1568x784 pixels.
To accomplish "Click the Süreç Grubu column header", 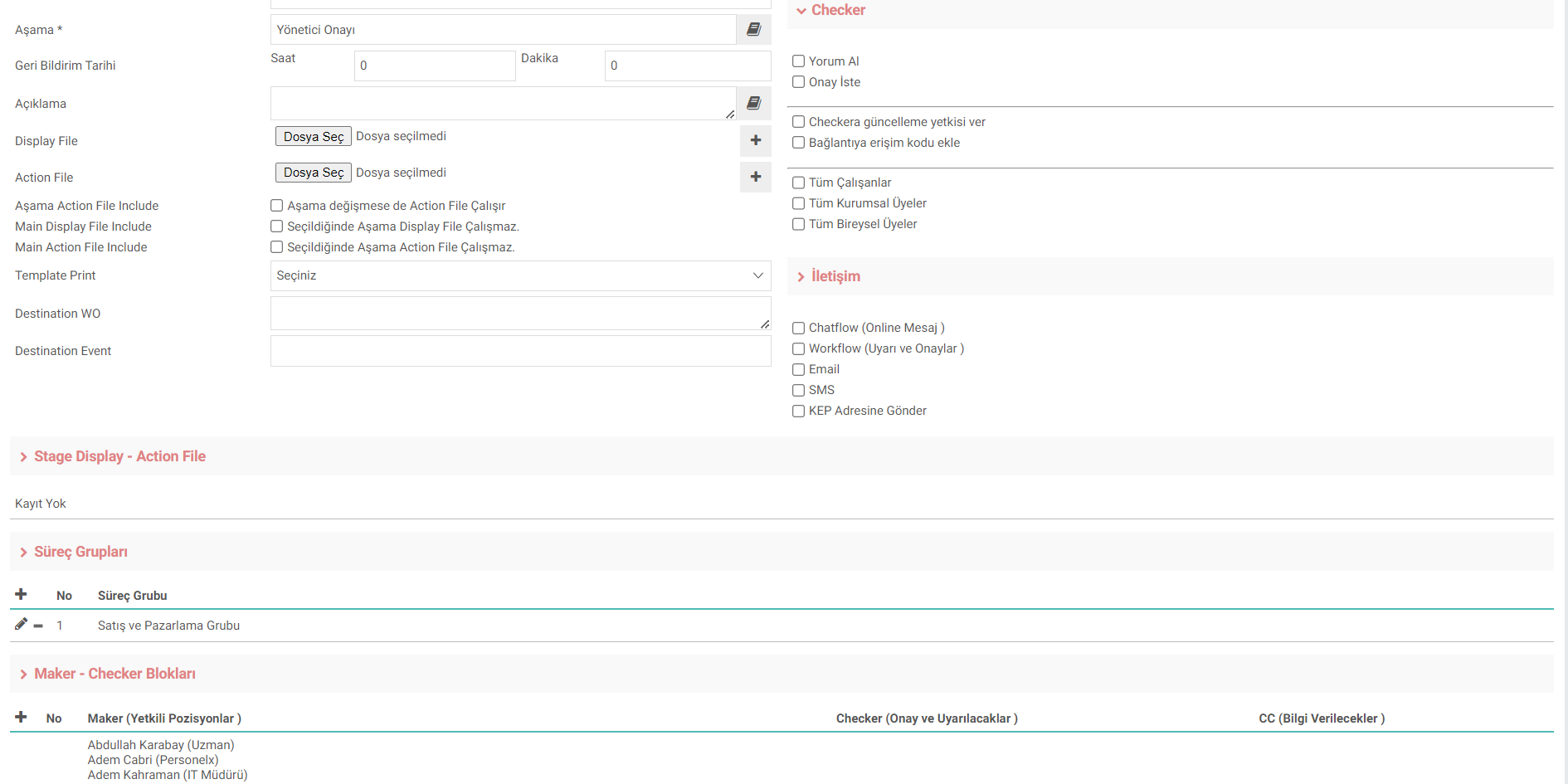I will click(133, 596).
